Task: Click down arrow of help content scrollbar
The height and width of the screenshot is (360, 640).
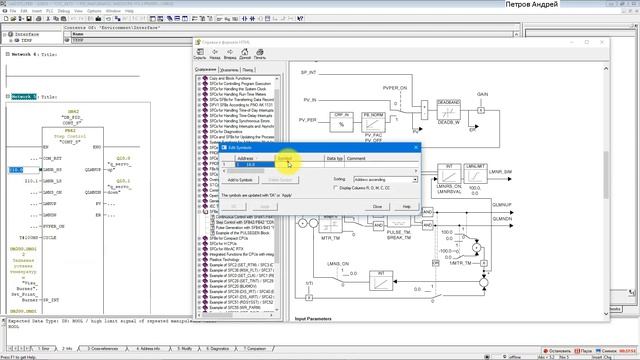Action: (606, 313)
